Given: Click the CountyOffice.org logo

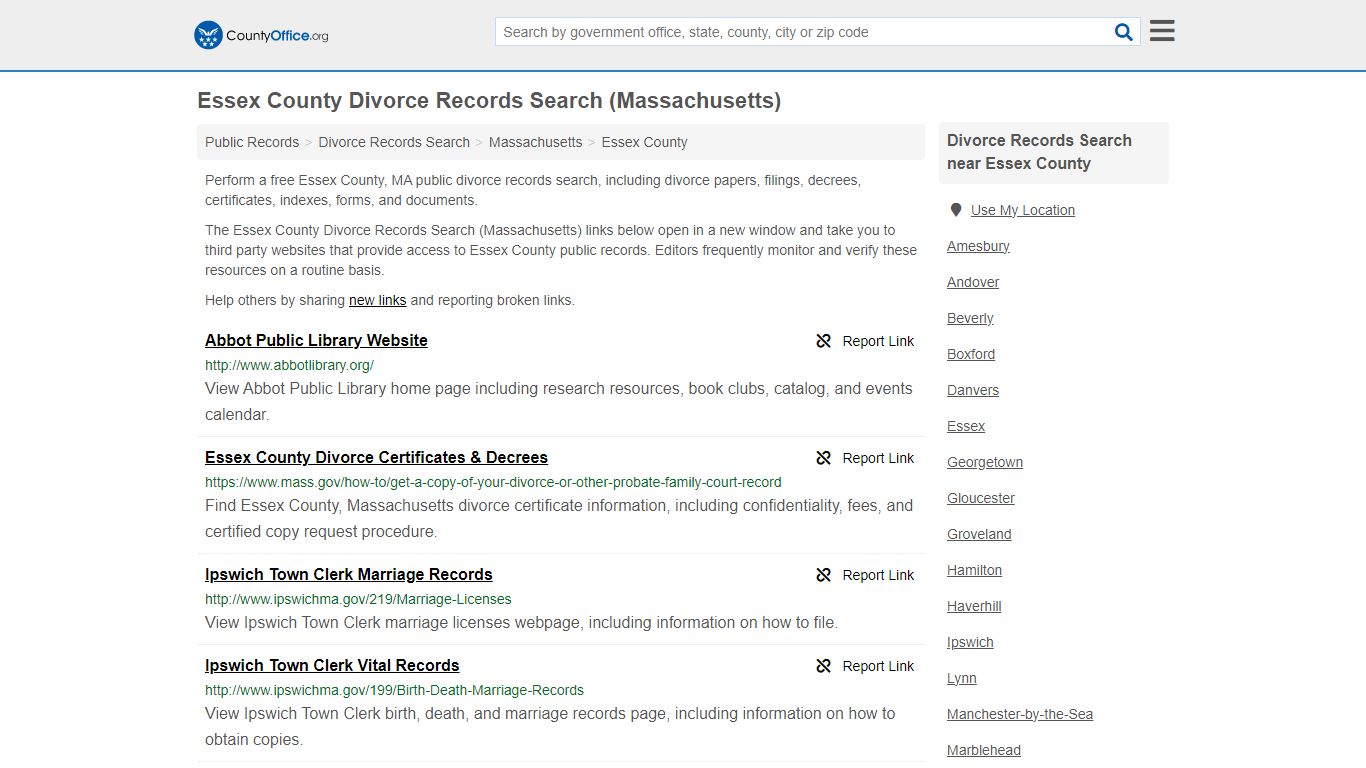Looking at the screenshot, I should click(261, 35).
